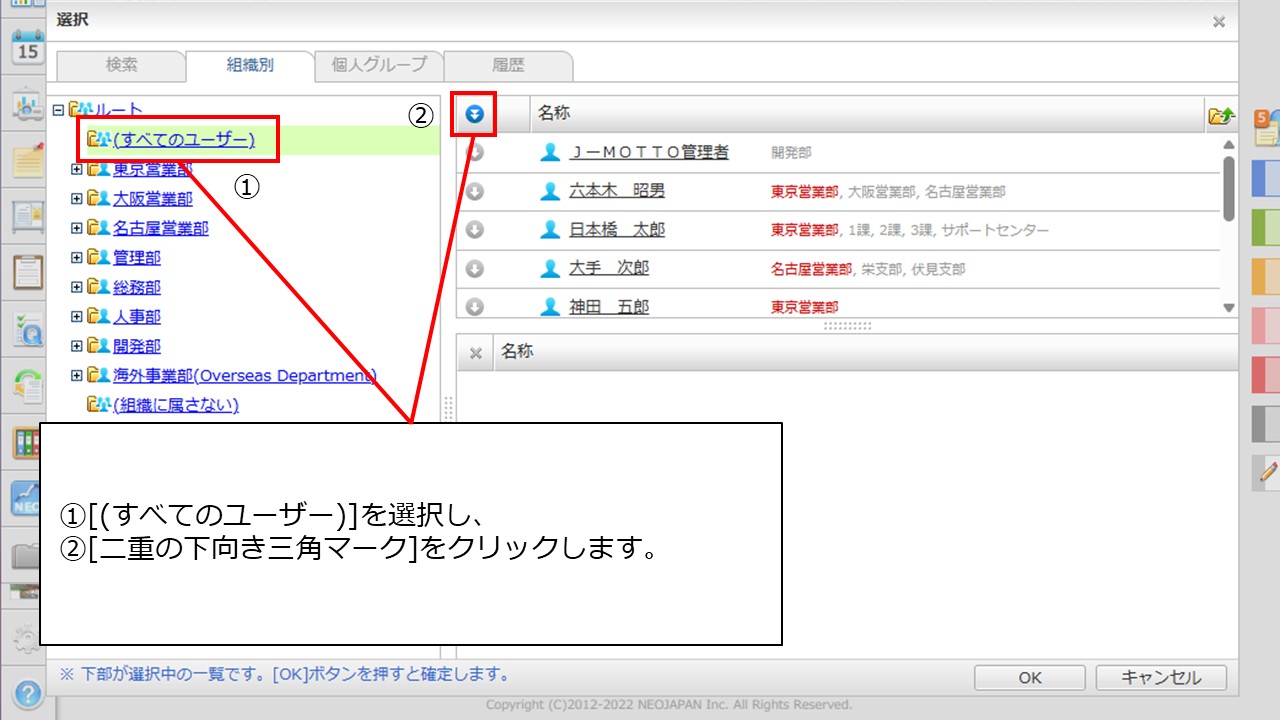Switch to the 個人グループ tab
The width and height of the screenshot is (1280, 720).
pyautogui.click(x=379, y=65)
